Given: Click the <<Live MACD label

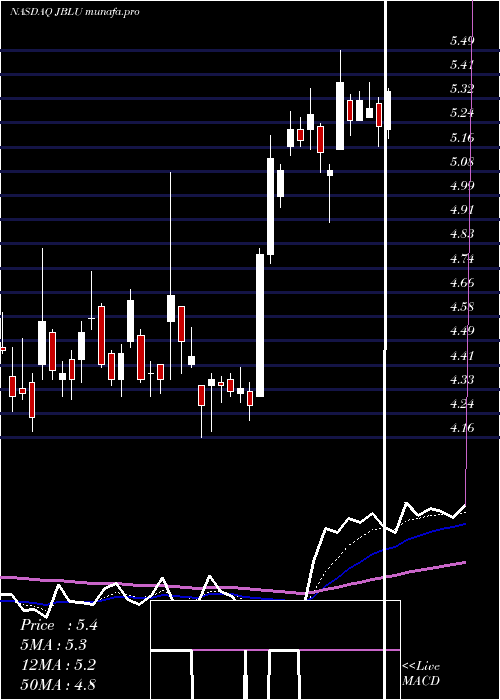Looking at the screenshot, I should point(421,673).
